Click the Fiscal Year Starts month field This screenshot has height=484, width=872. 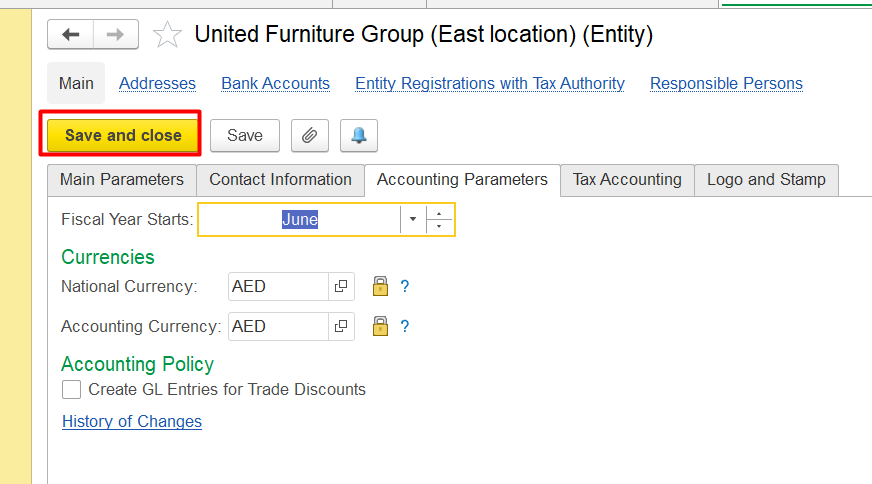[300, 219]
